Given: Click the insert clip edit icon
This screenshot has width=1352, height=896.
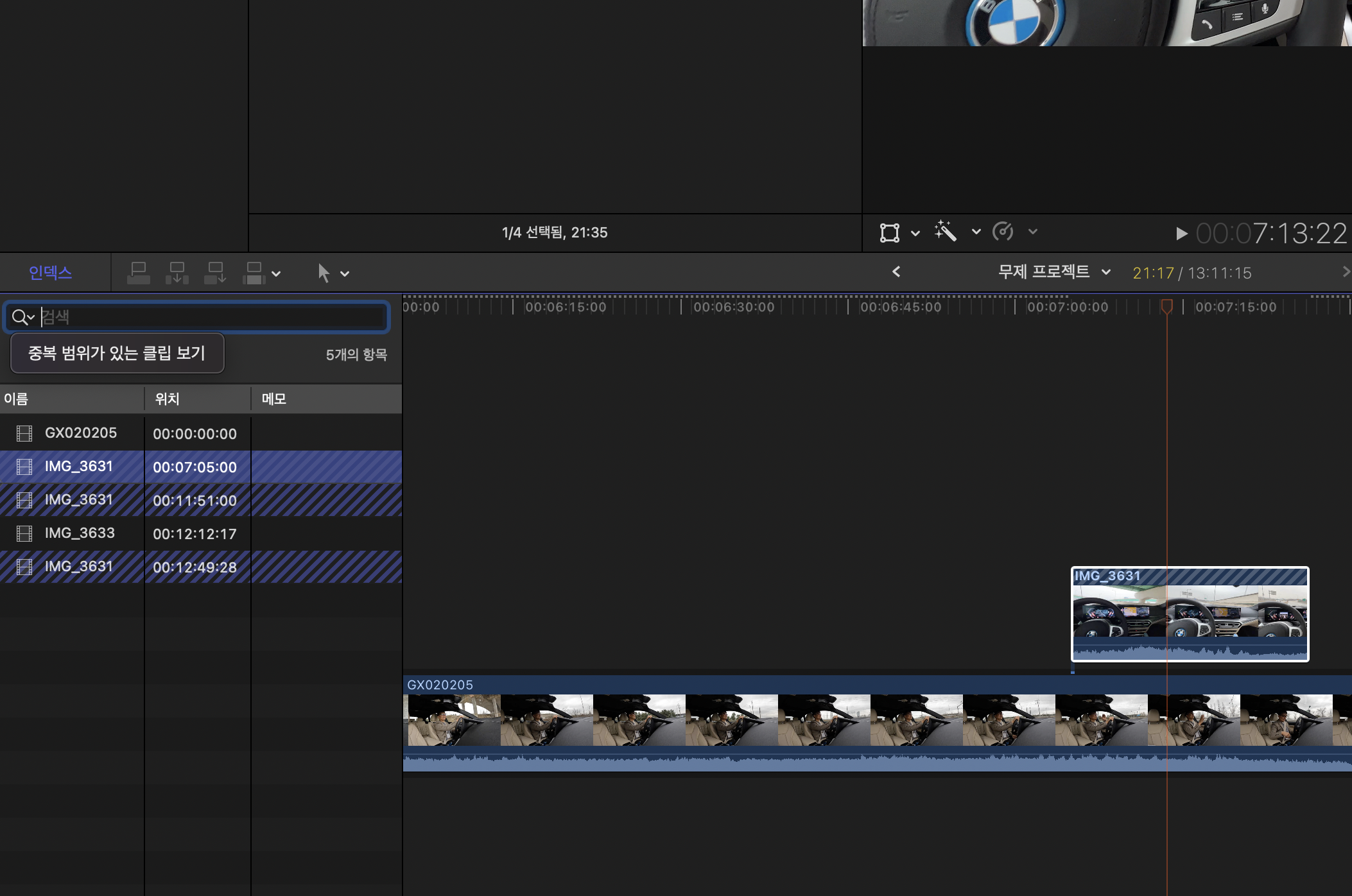Looking at the screenshot, I should tap(177, 273).
